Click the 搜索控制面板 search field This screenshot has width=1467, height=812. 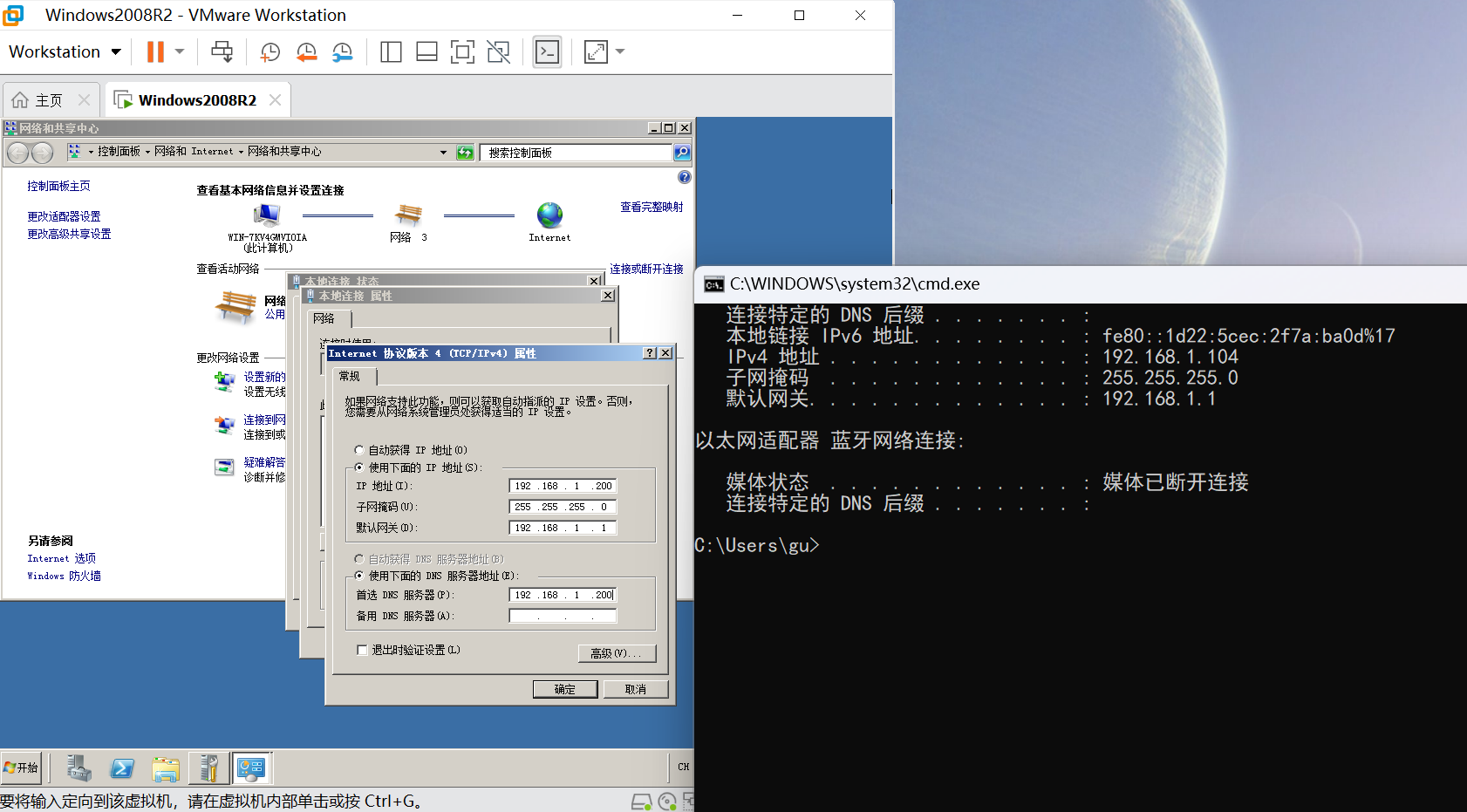[576, 153]
